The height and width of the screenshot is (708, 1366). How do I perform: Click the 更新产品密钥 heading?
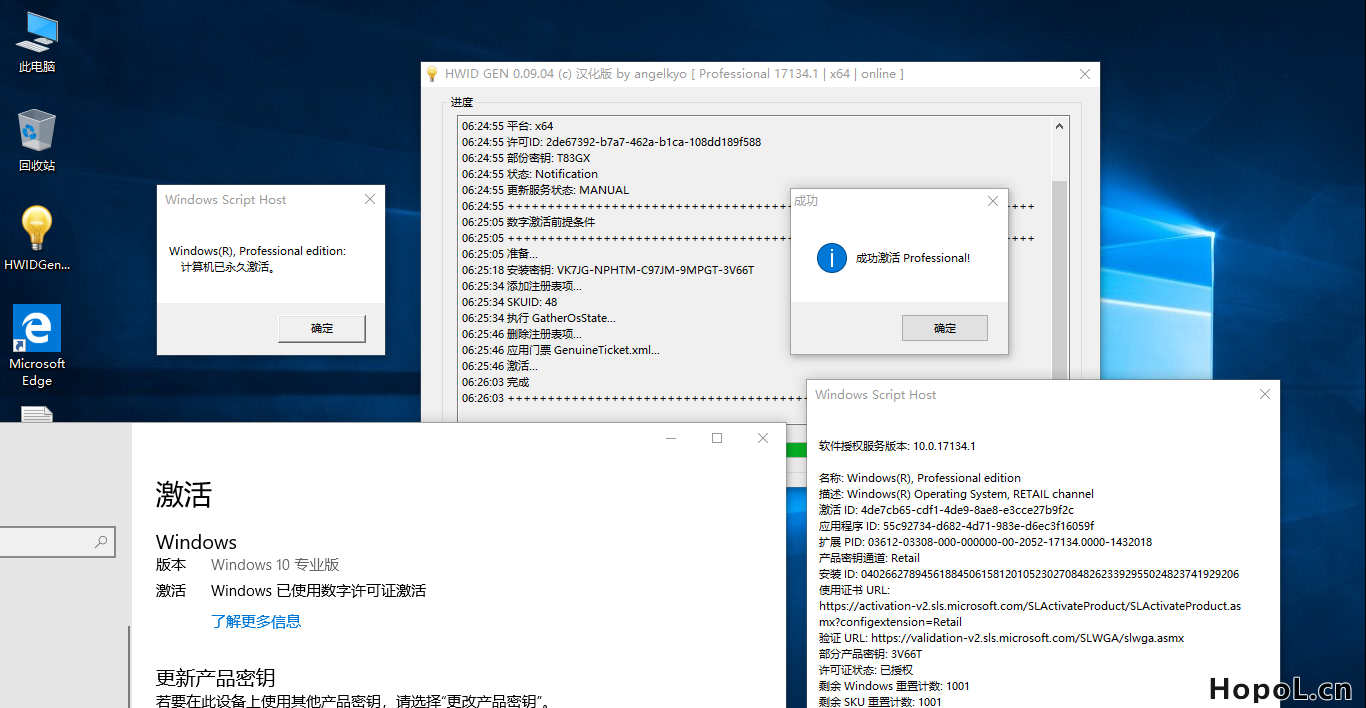pos(215,678)
